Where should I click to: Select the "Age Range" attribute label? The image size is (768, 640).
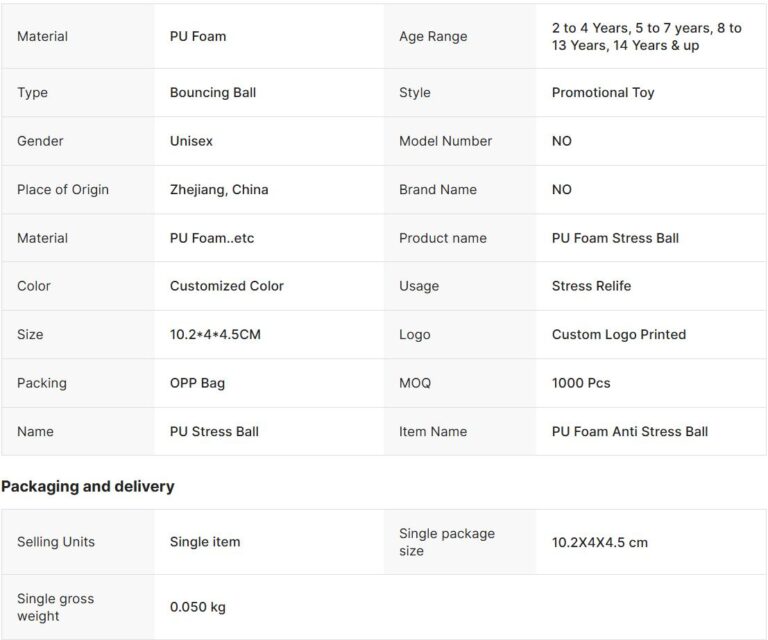pos(433,36)
